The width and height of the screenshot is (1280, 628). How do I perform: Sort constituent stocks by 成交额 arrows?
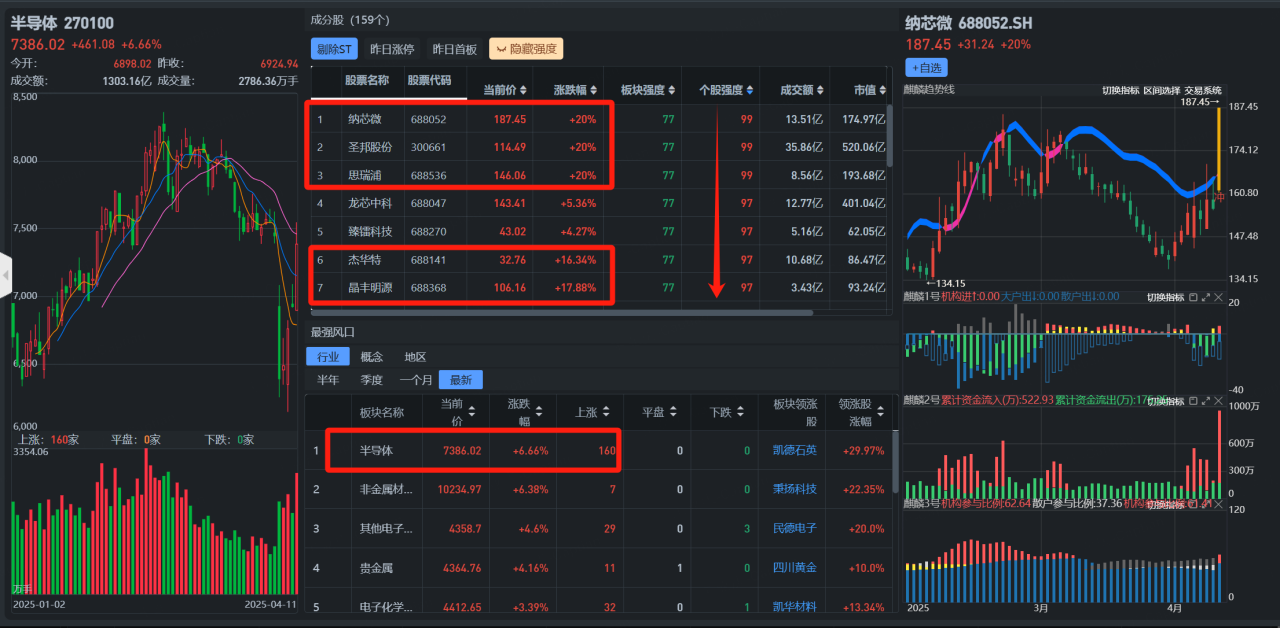coord(820,91)
